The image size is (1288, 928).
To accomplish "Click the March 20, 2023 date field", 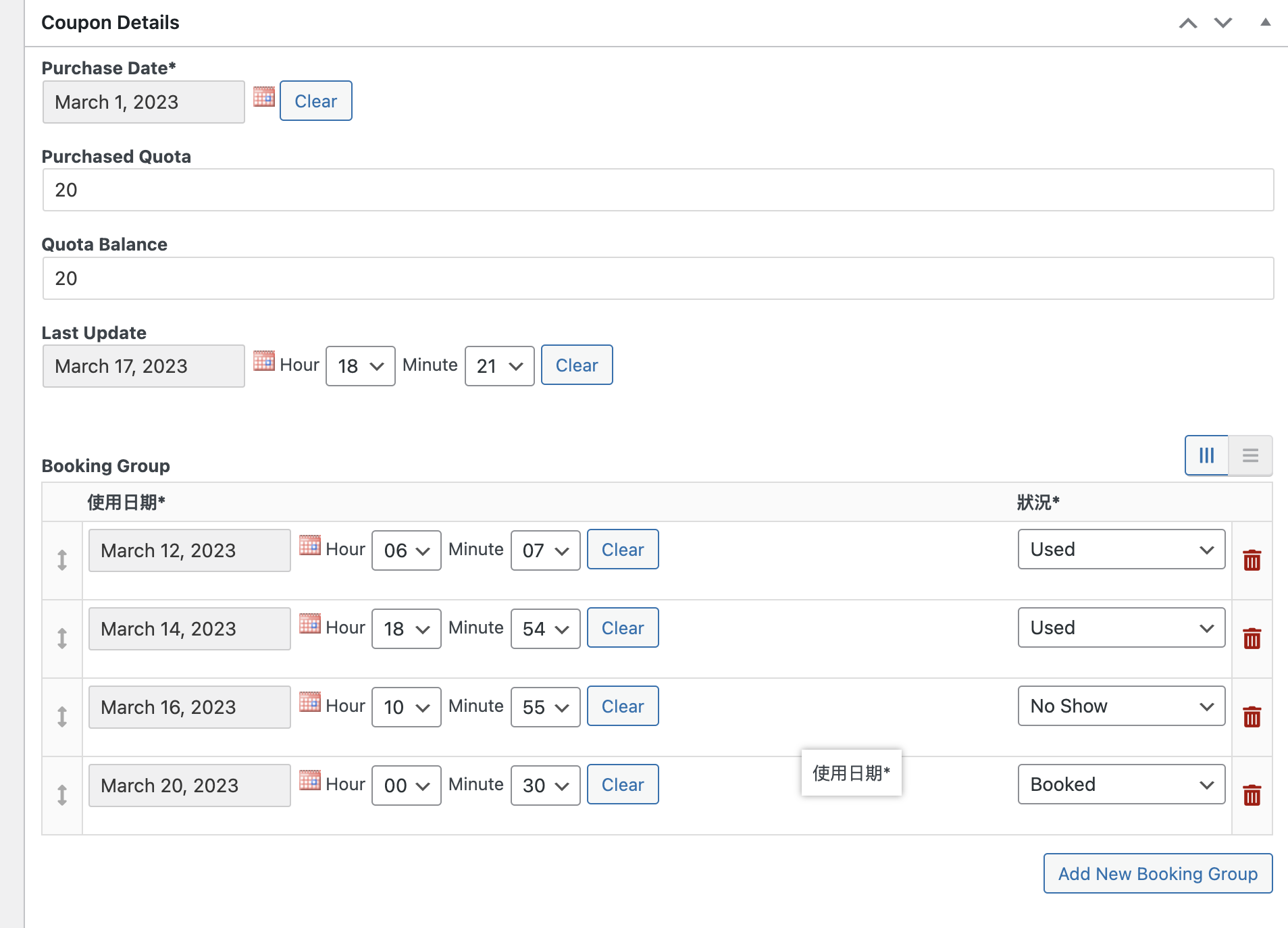I will 190,785.
